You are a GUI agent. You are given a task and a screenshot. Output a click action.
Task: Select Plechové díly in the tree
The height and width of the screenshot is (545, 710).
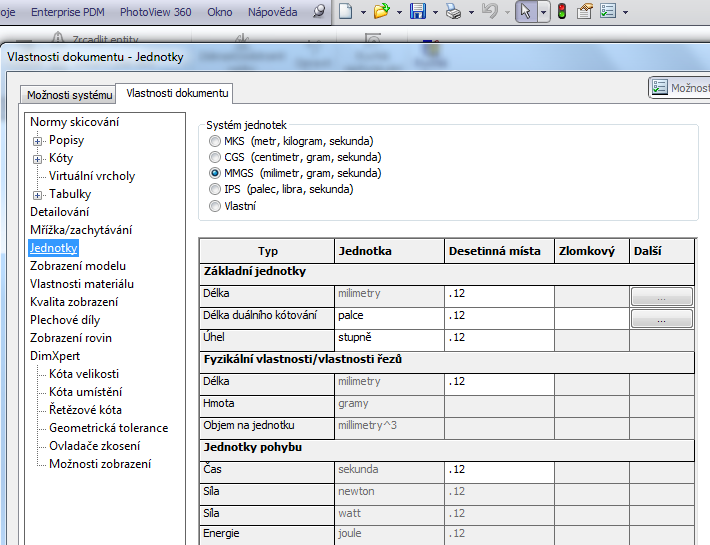[x=65, y=320]
